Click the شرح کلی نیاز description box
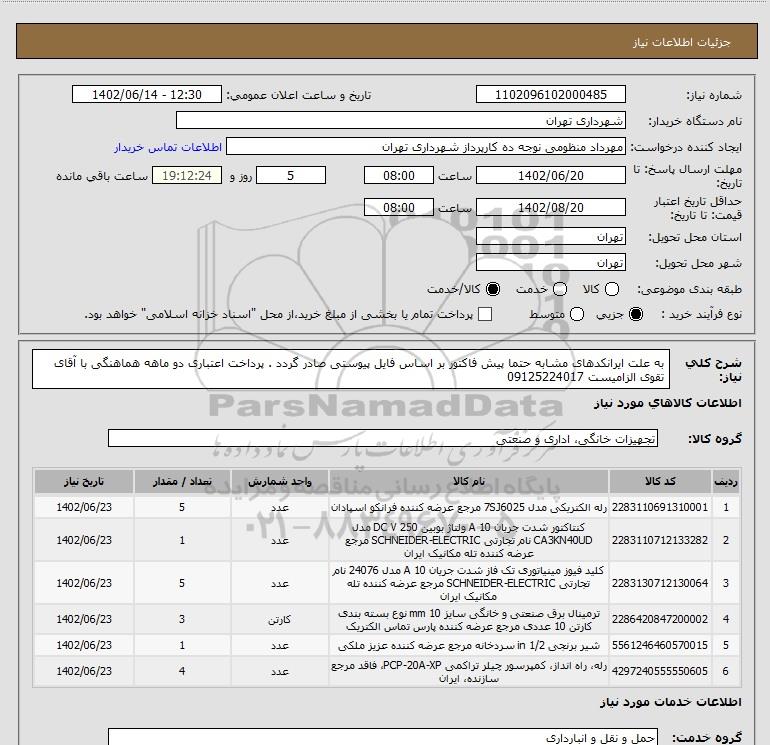The image size is (770, 745). (x=351, y=369)
